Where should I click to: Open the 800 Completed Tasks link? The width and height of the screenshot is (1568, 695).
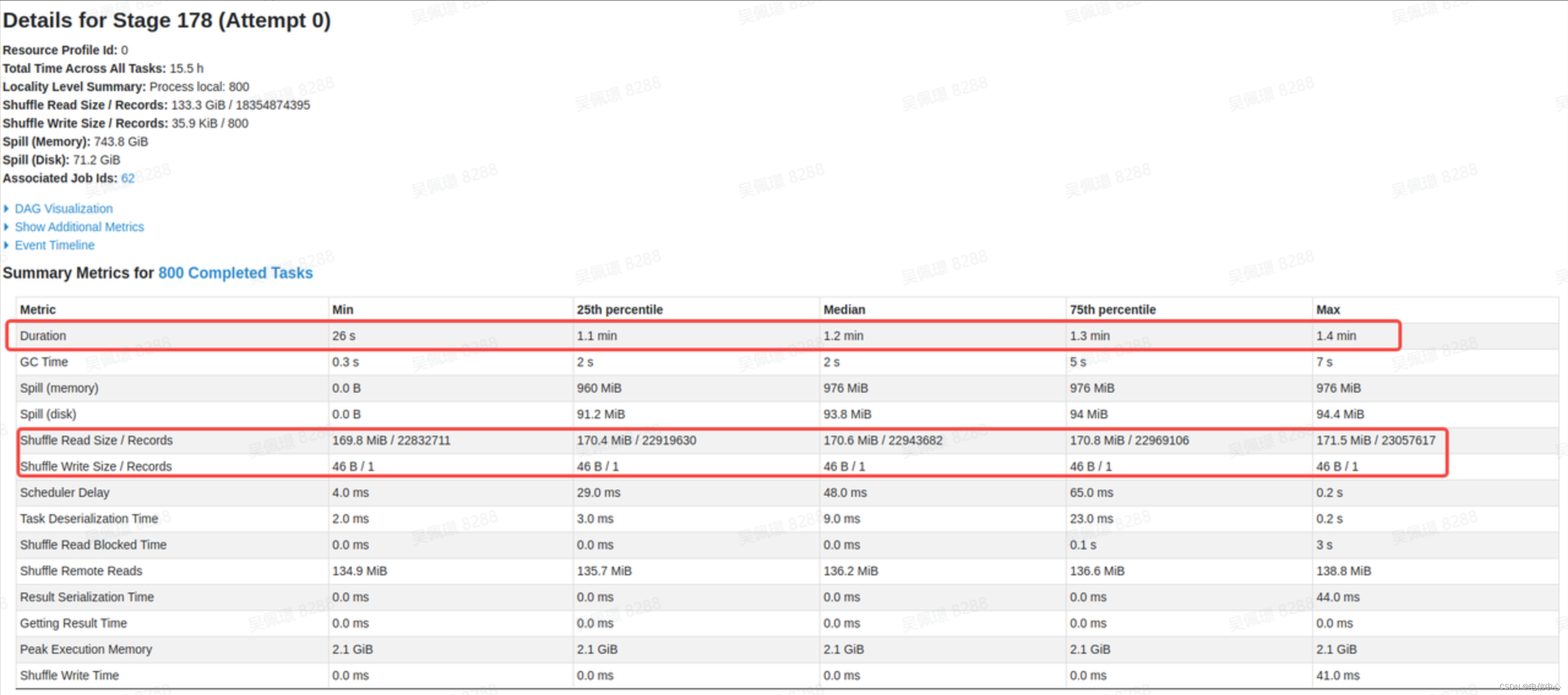pos(236,273)
